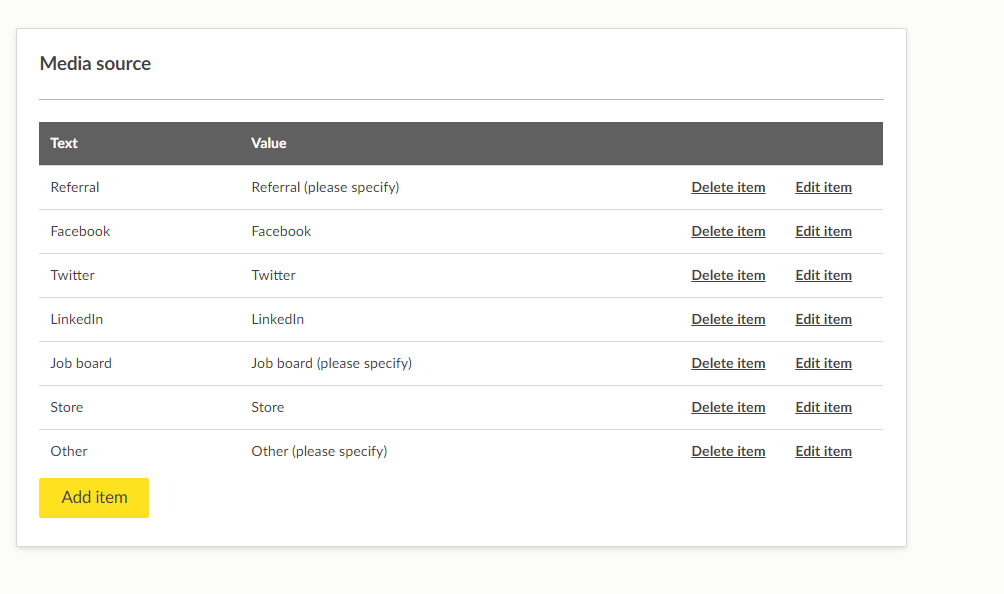Open Edit item for Facebook
This screenshot has width=1004, height=594.
(823, 231)
